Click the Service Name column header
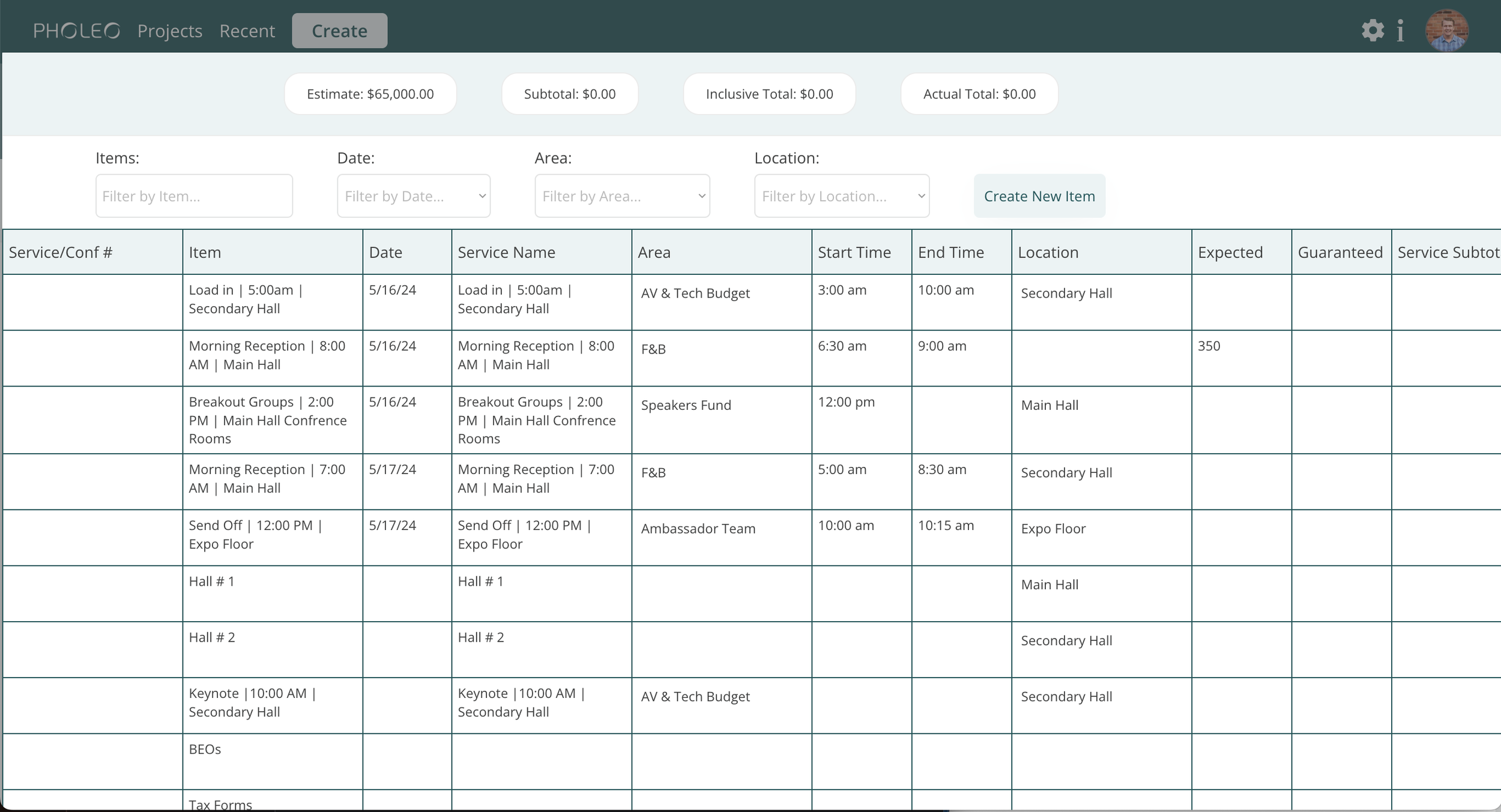This screenshot has height=812, width=1501. [542, 252]
